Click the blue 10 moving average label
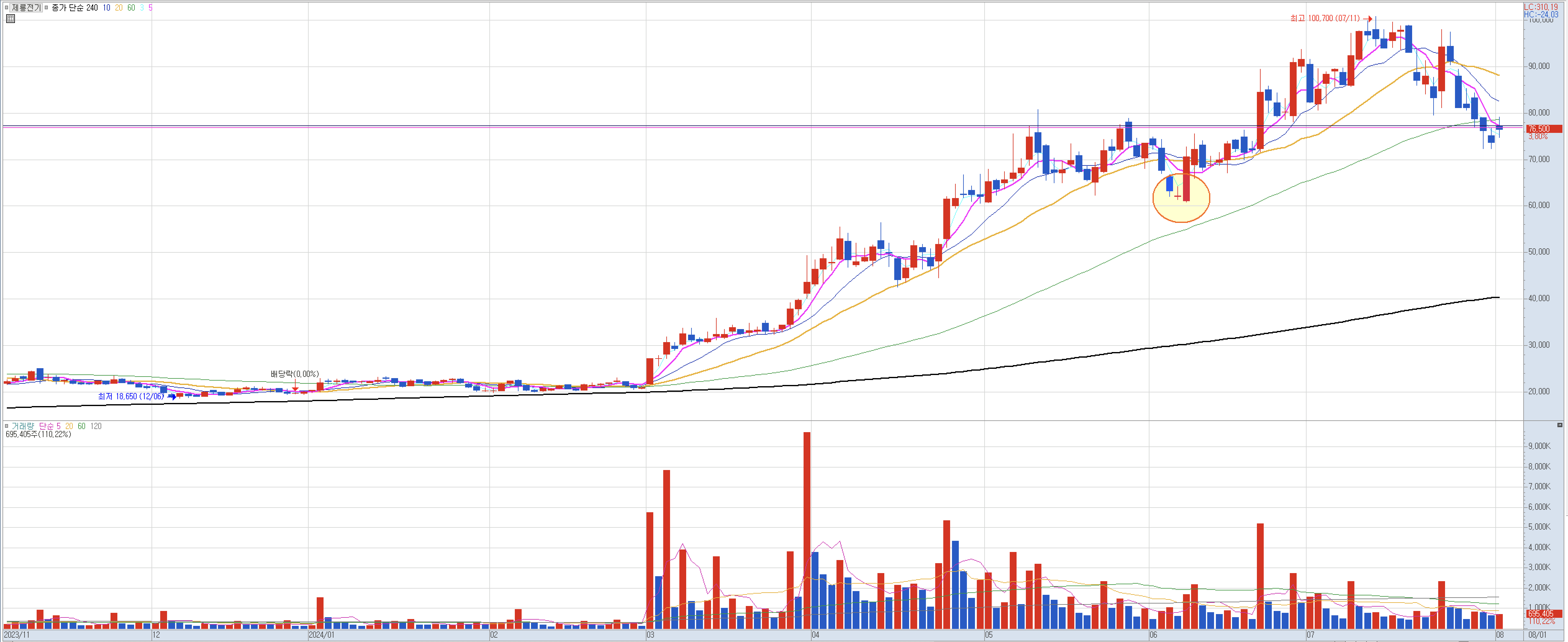Screen dimensions: 1568x642 pyautogui.click(x=106, y=8)
